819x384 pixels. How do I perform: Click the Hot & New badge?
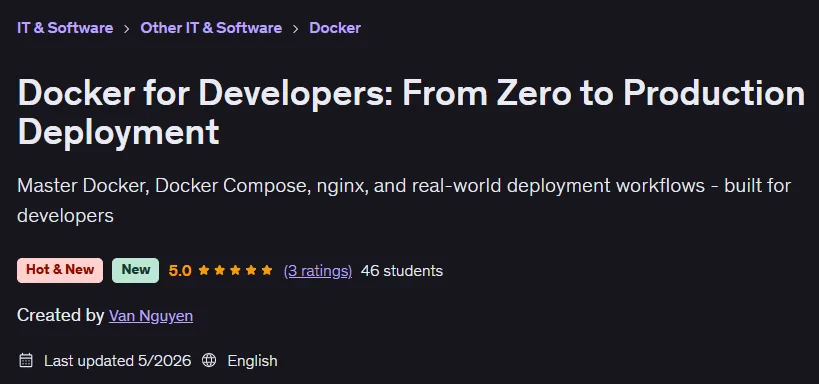tap(60, 270)
